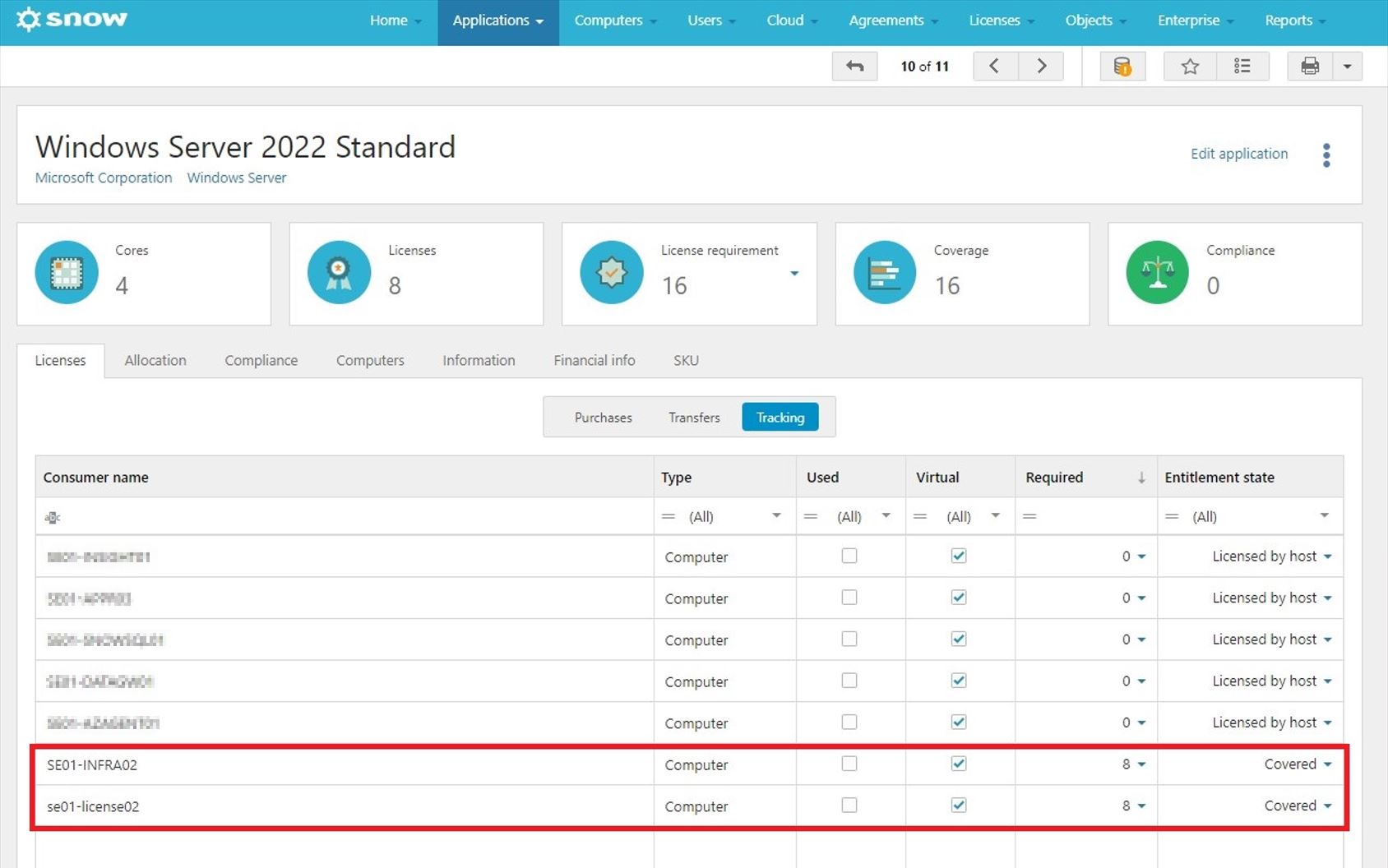
Task: Expand the License requirement tile dropdown
Action: (x=794, y=273)
